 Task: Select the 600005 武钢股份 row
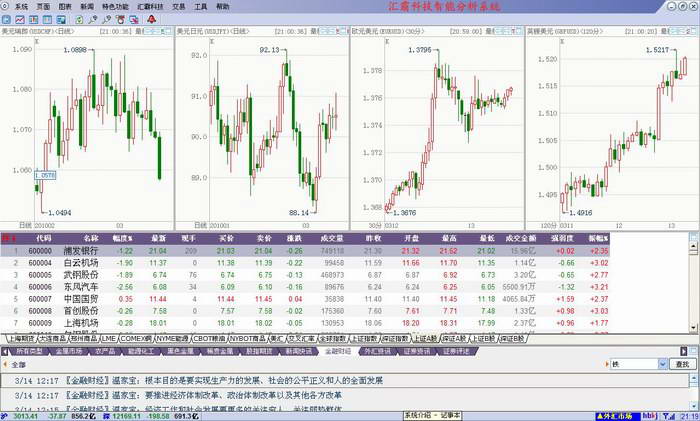pos(305,275)
